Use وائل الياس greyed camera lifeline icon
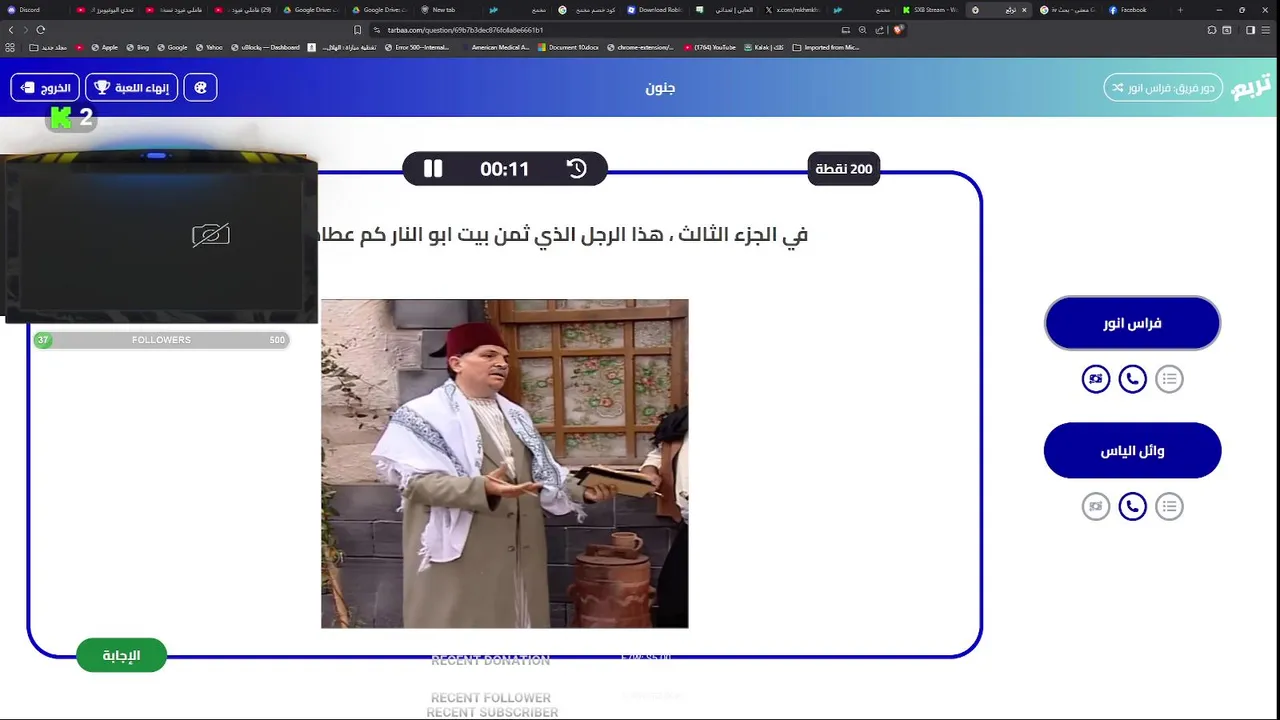The height and width of the screenshot is (720, 1280). 1096,507
